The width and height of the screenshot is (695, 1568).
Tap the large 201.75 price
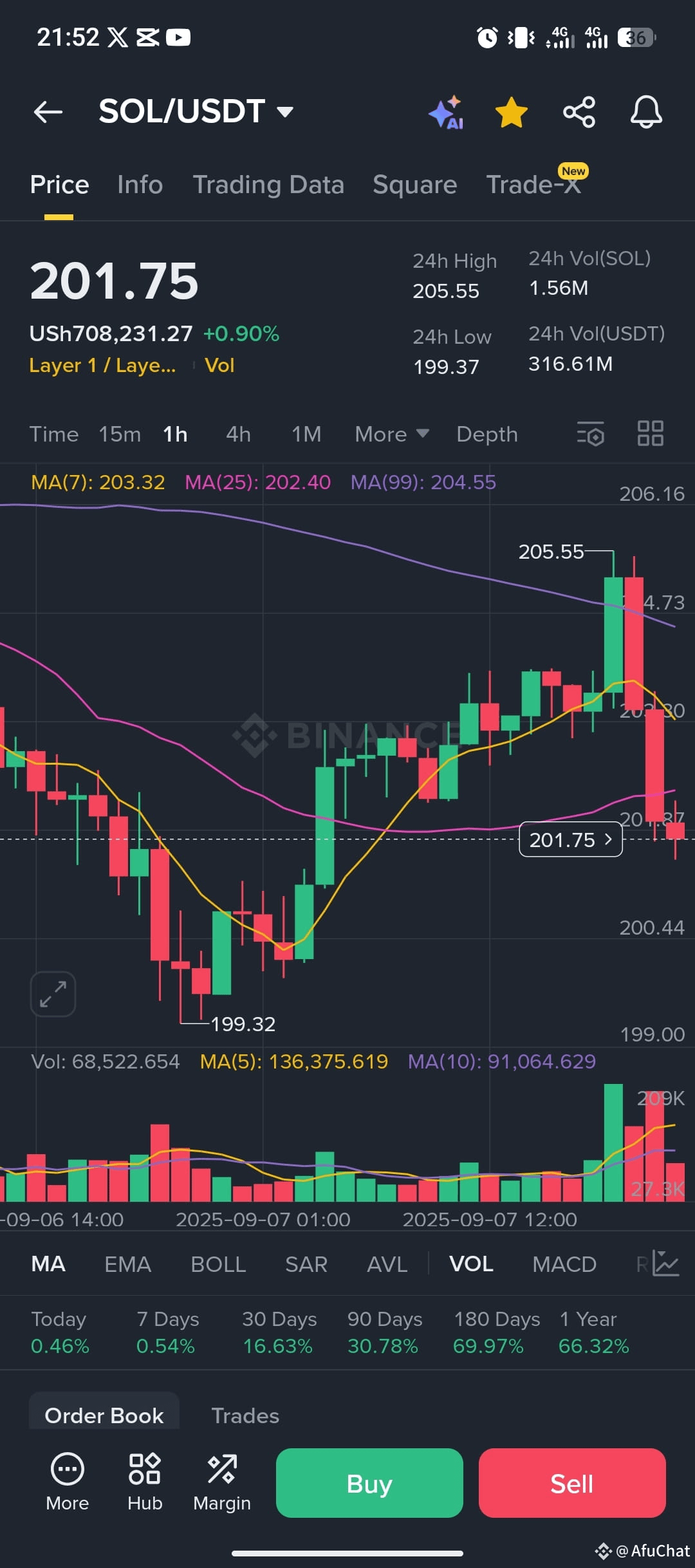coord(114,281)
